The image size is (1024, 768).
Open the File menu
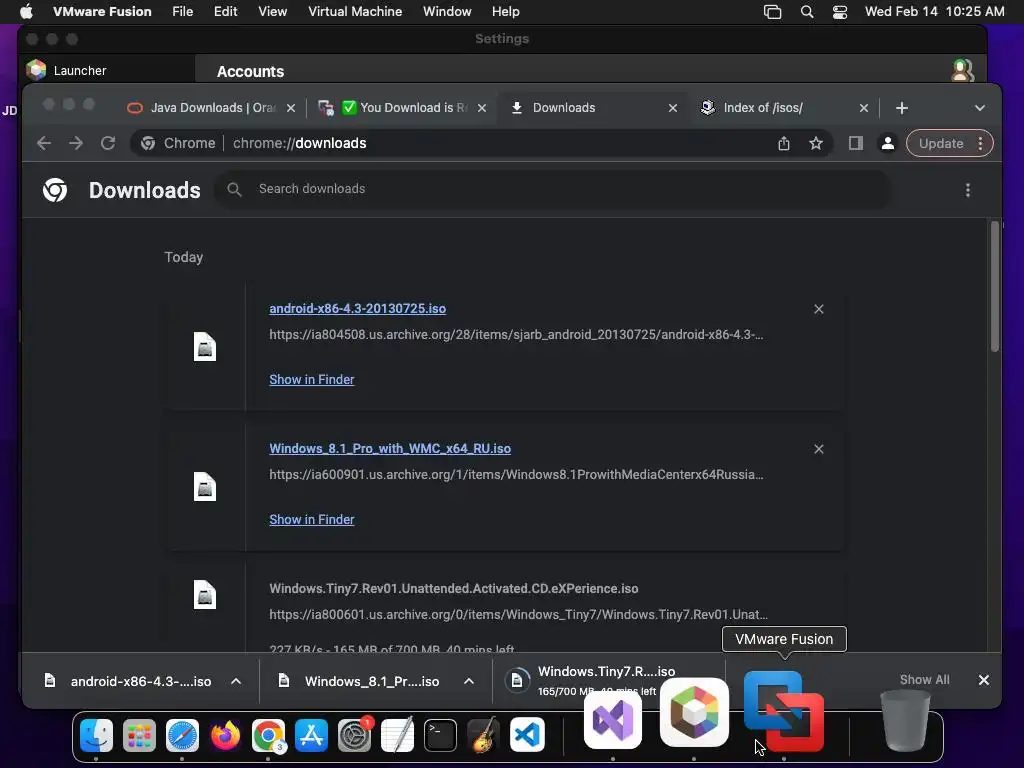click(182, 12)
